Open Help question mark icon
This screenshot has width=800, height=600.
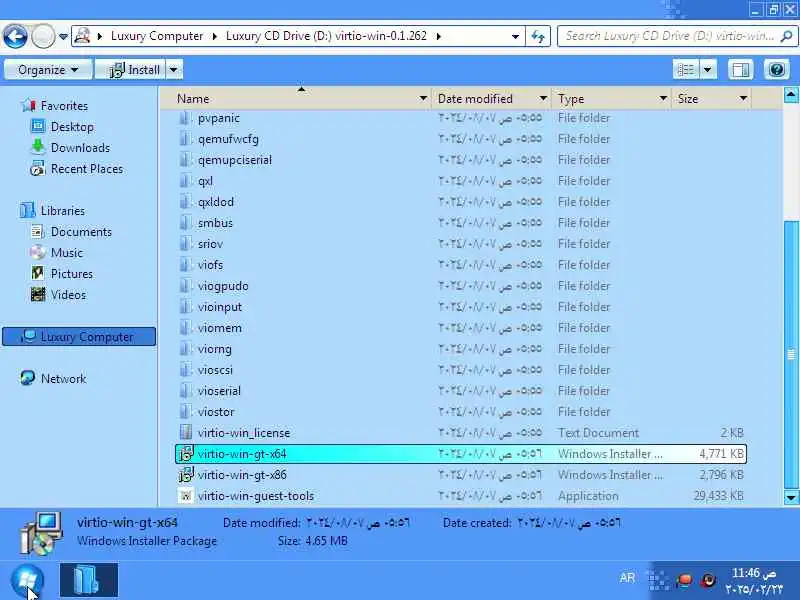tap(777, 69)
